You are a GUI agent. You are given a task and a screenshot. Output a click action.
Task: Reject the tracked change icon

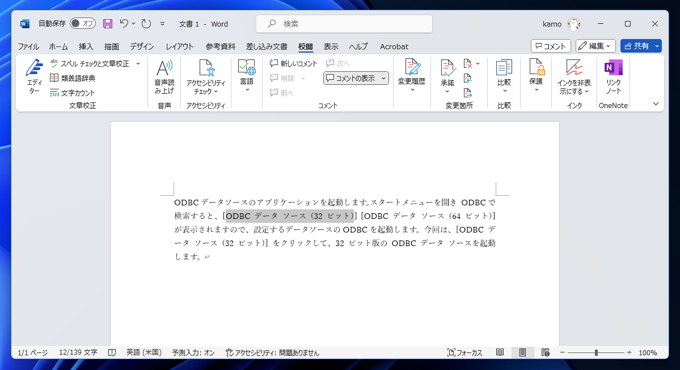[x=468, y=64]
